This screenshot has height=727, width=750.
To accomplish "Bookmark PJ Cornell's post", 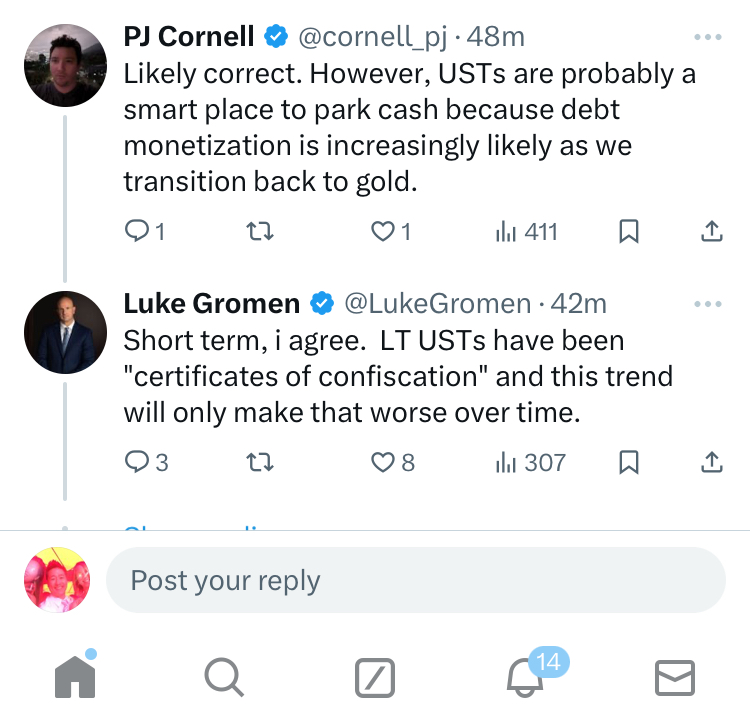I will point(629,232).
